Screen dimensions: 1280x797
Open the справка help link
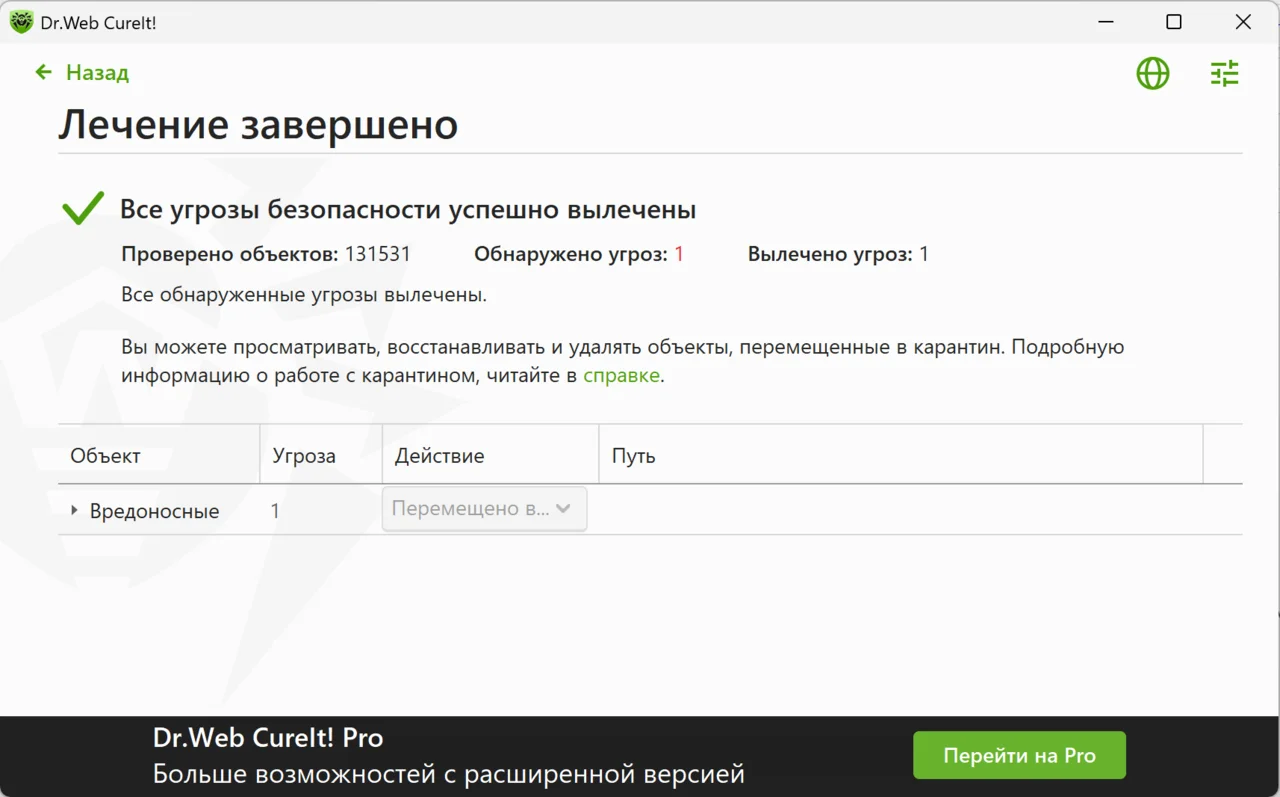(x=621, y=376)
